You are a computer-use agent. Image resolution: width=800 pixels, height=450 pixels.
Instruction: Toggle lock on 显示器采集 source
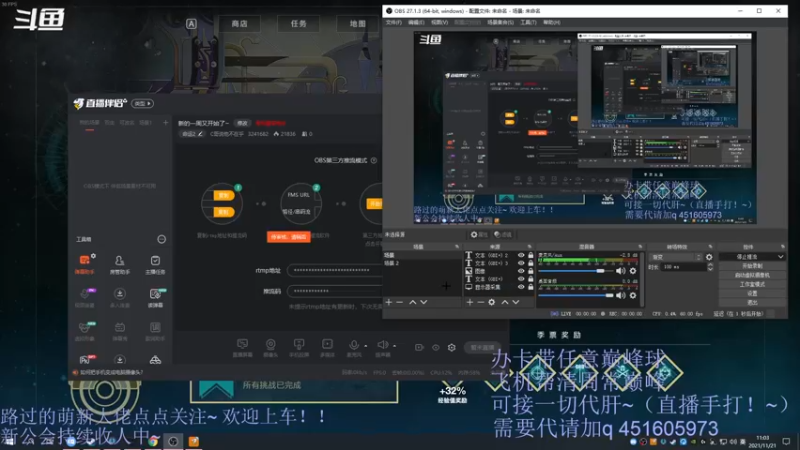coord(531,287)
